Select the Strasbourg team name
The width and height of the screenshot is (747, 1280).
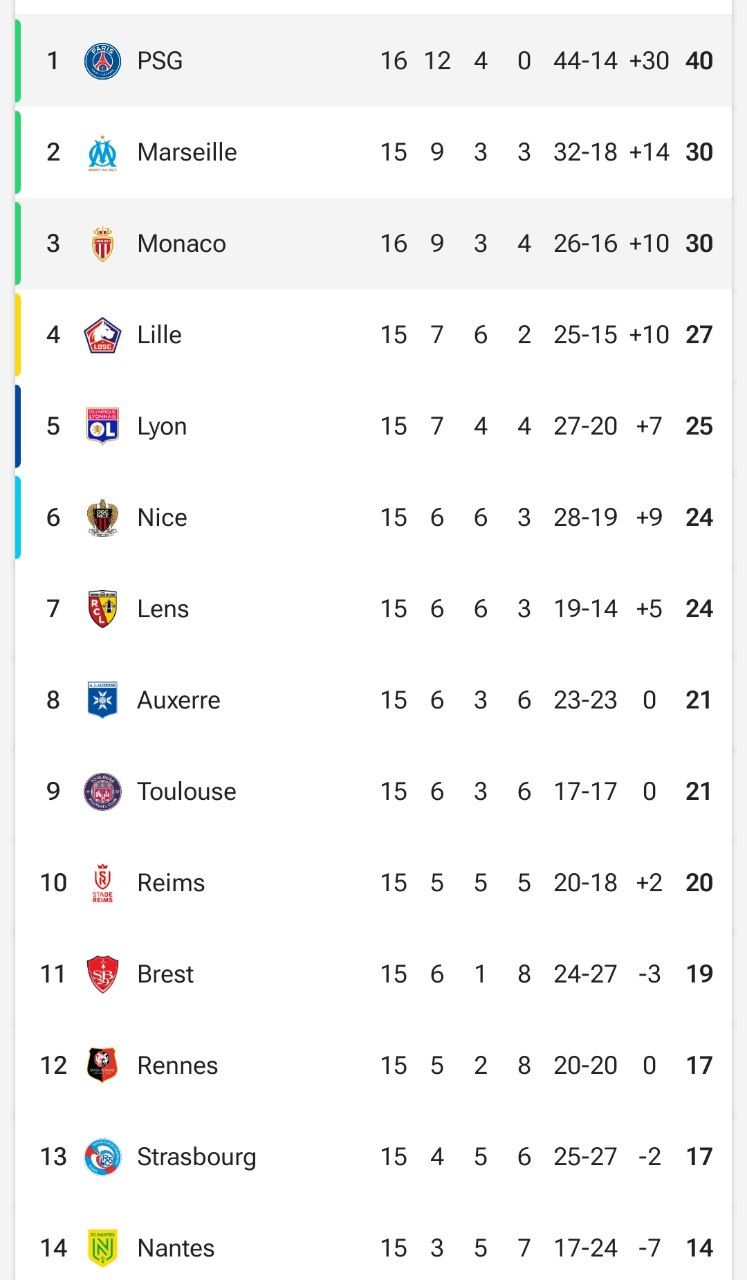(x=197, y=1157)
